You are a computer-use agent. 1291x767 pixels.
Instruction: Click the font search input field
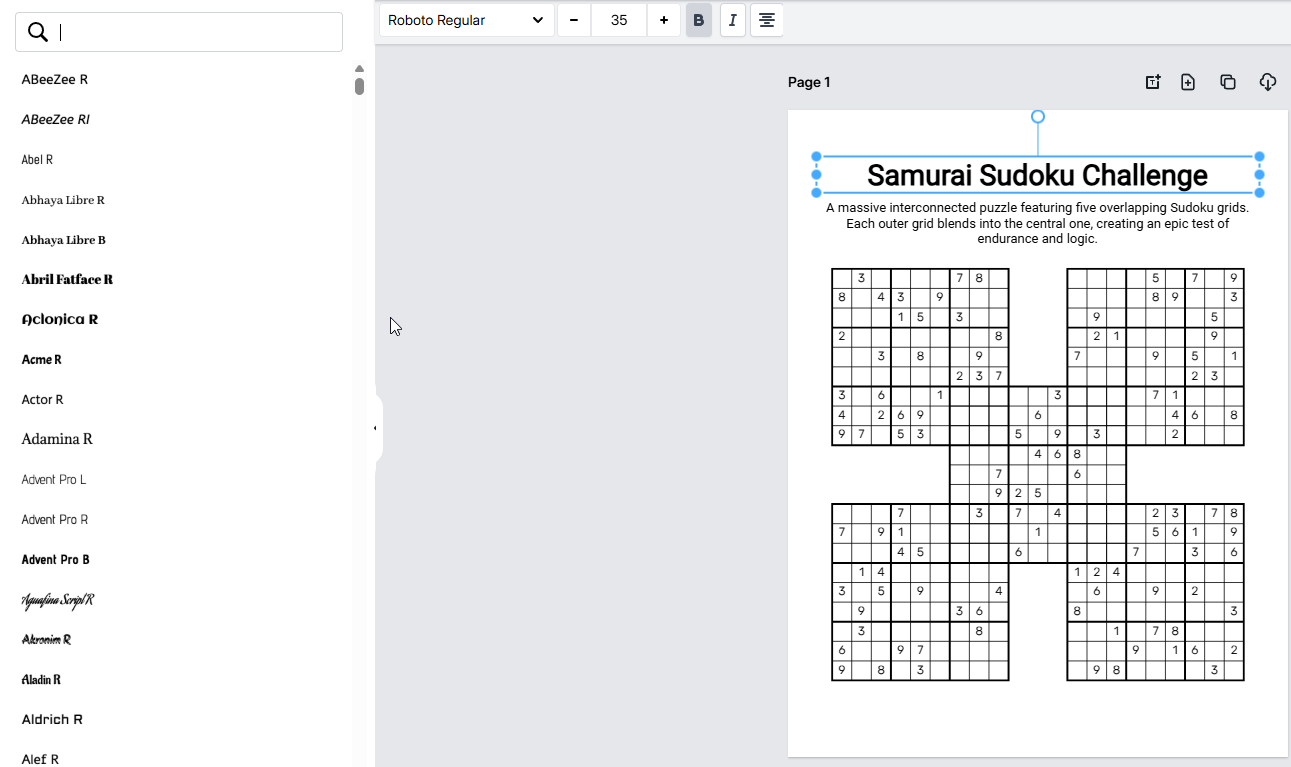tap(195, 32)
